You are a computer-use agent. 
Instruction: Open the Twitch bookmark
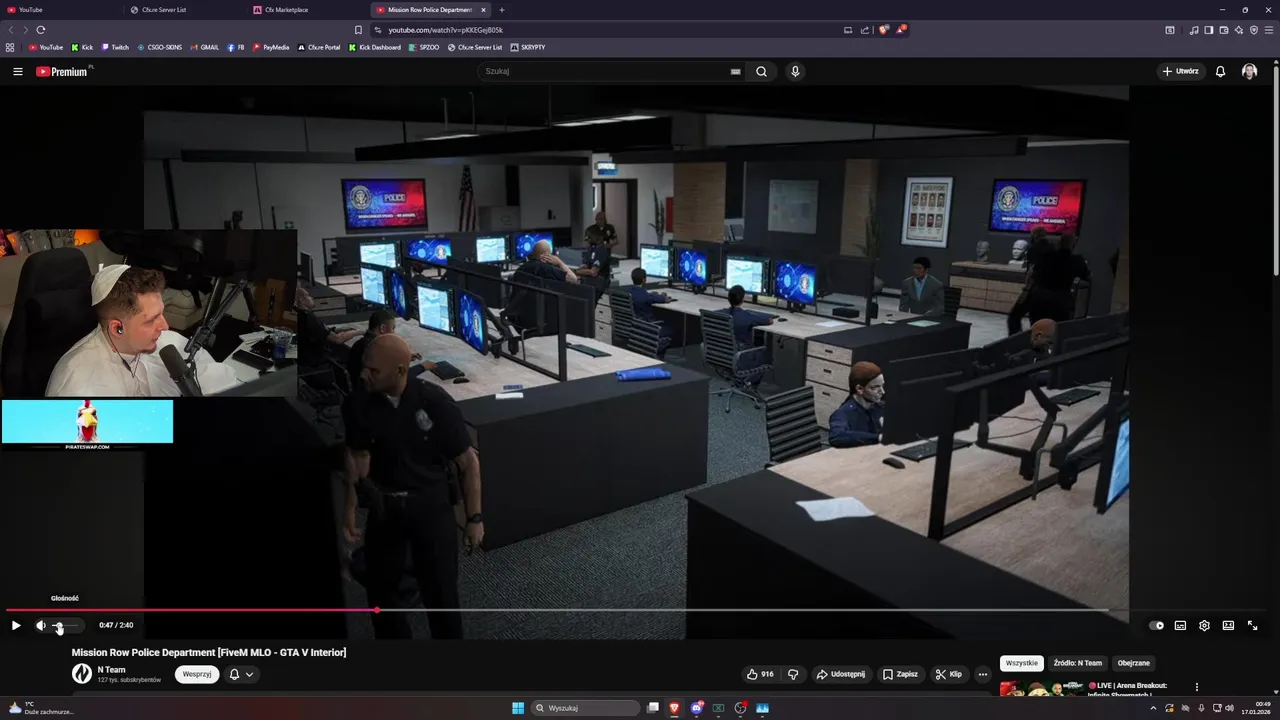115,47
